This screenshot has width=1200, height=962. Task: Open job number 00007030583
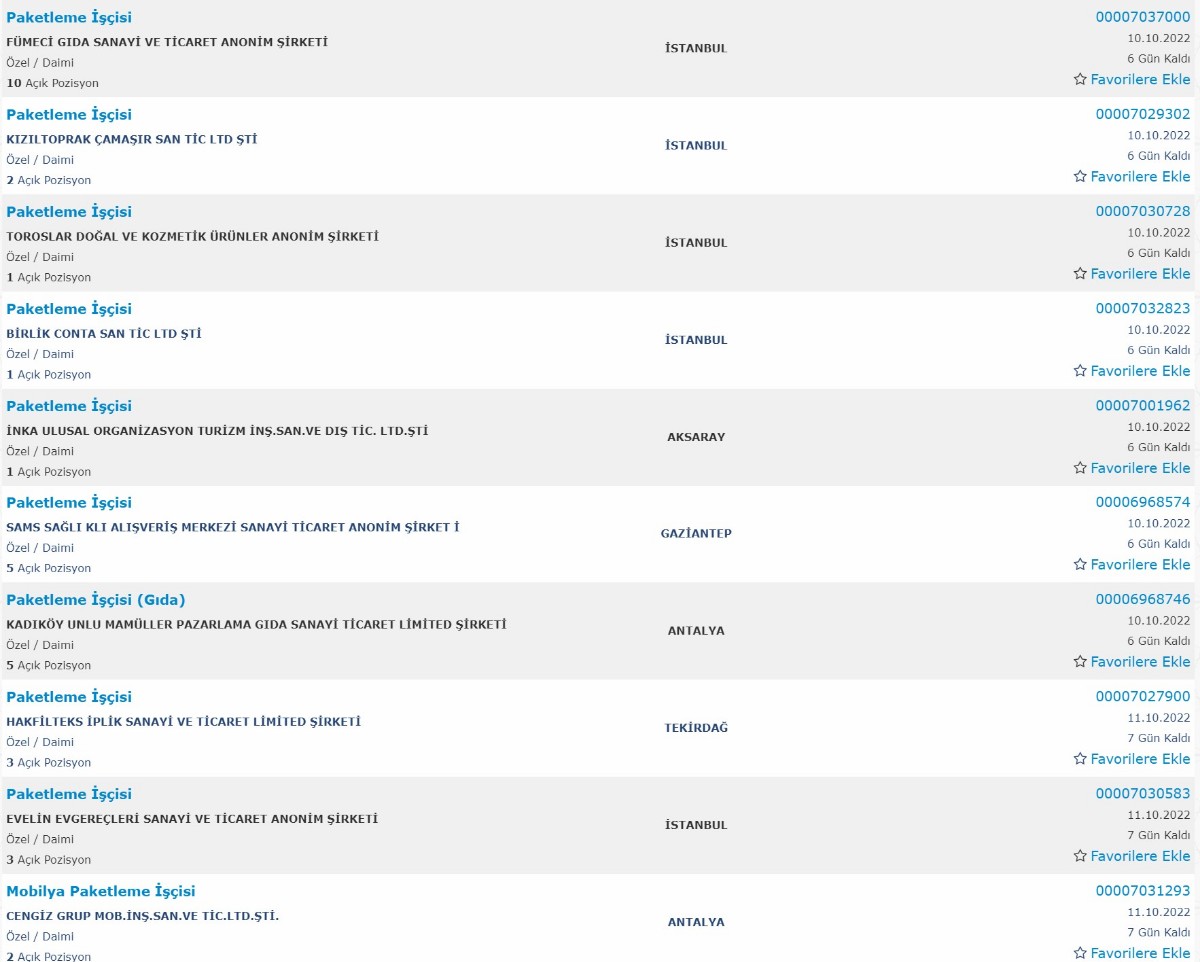point(1143,793)
